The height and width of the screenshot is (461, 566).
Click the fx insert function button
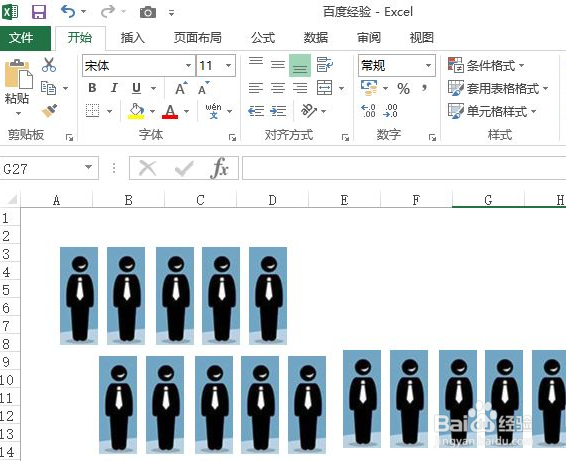pyautogui.click(x=220, y=168)
